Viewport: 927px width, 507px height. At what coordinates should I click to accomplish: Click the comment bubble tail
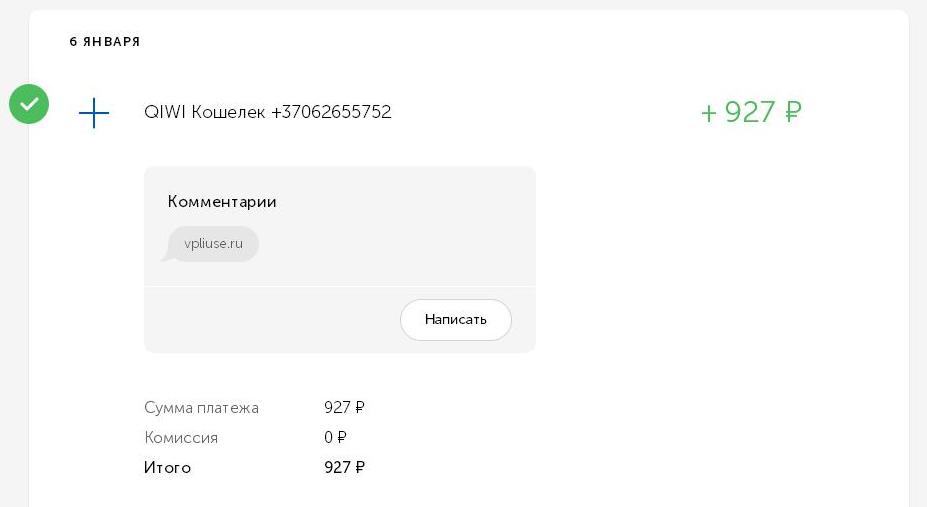click(x=167, y=256)
